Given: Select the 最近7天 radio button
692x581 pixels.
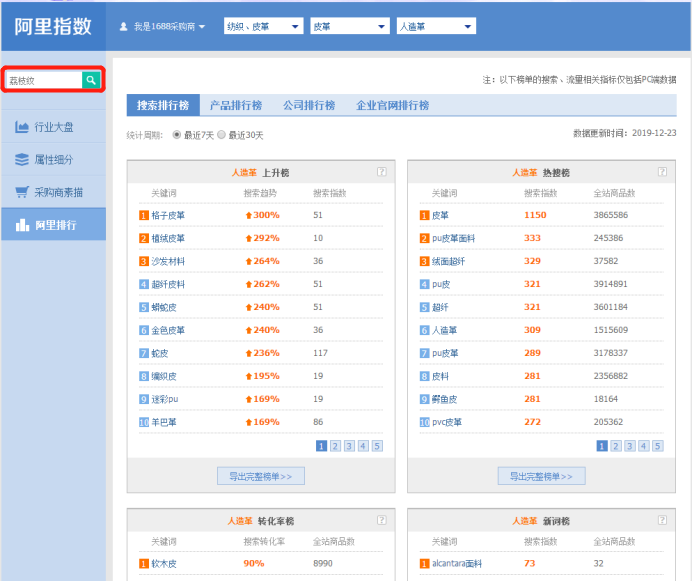Looking at the screenshot, I should 177,135.
